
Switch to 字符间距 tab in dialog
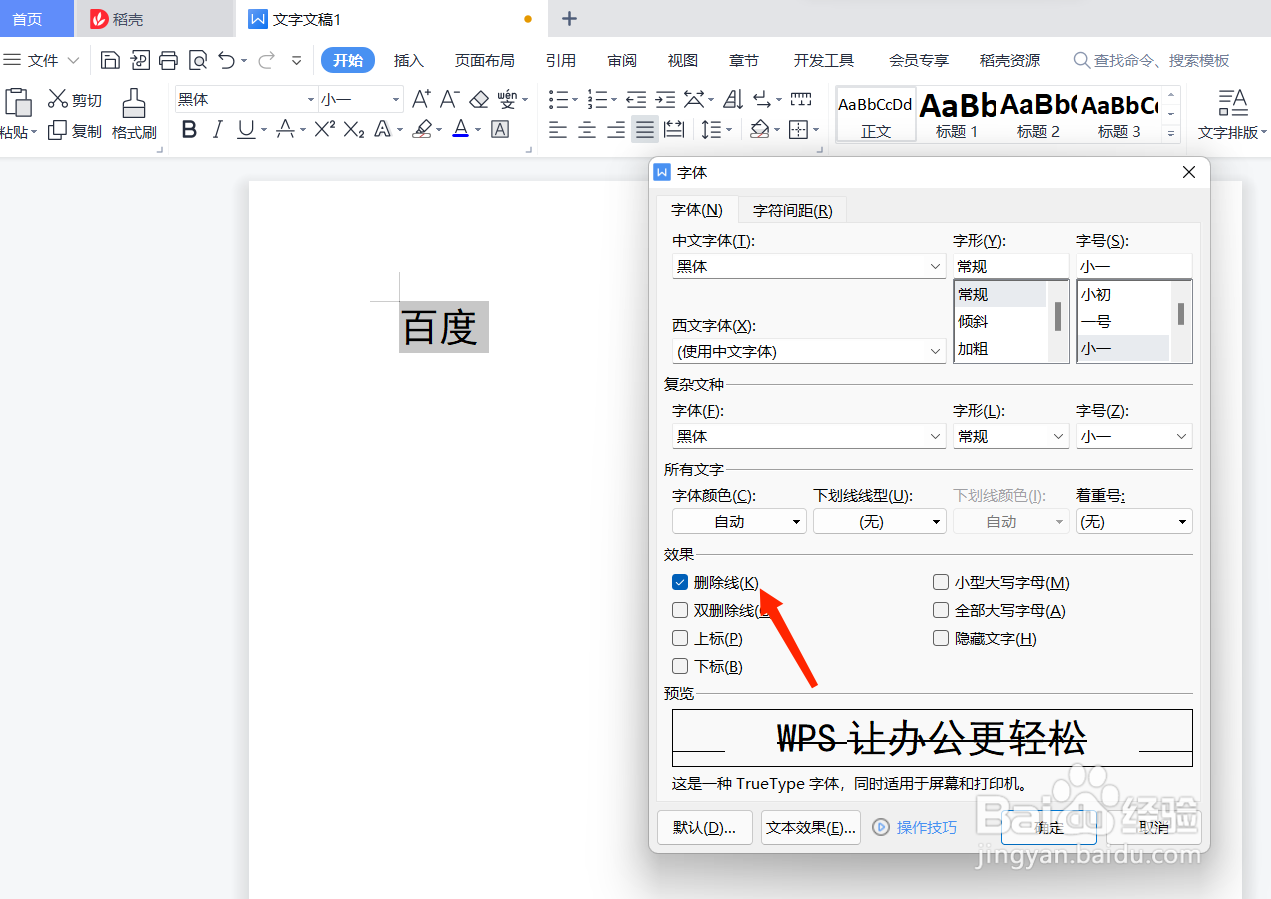coord(793,210)
